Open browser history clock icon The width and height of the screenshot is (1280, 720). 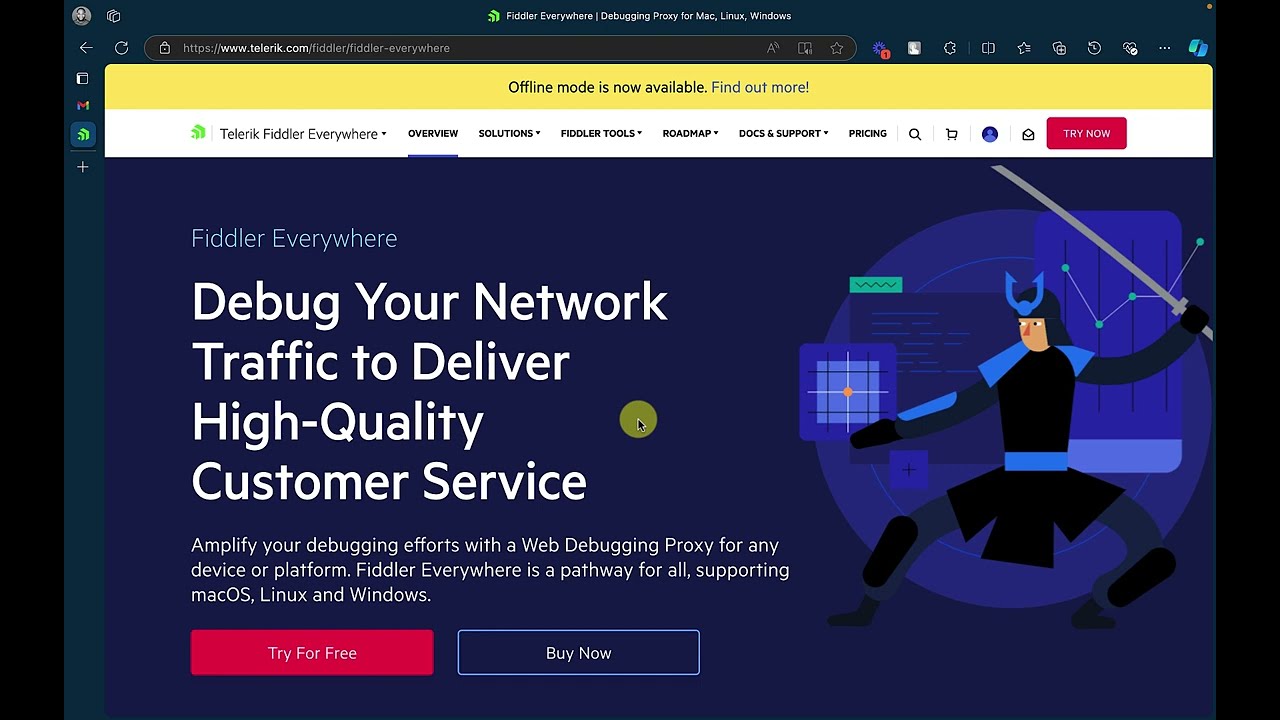(1094, 48)
